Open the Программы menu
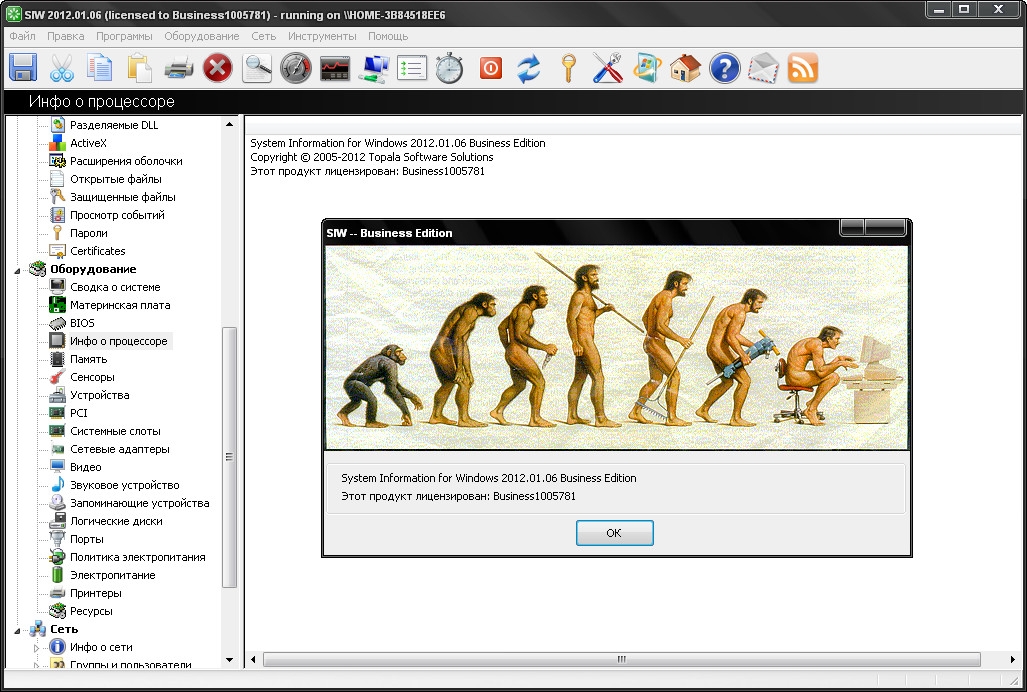 [125, 36]
